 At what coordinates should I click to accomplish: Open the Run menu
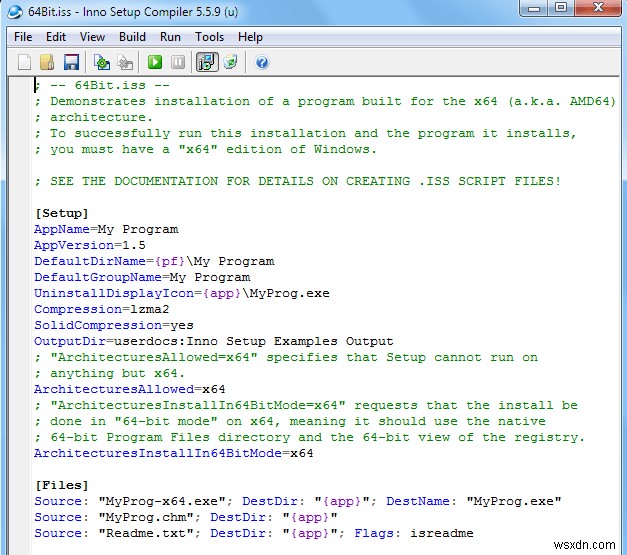(x=170, y=37)
